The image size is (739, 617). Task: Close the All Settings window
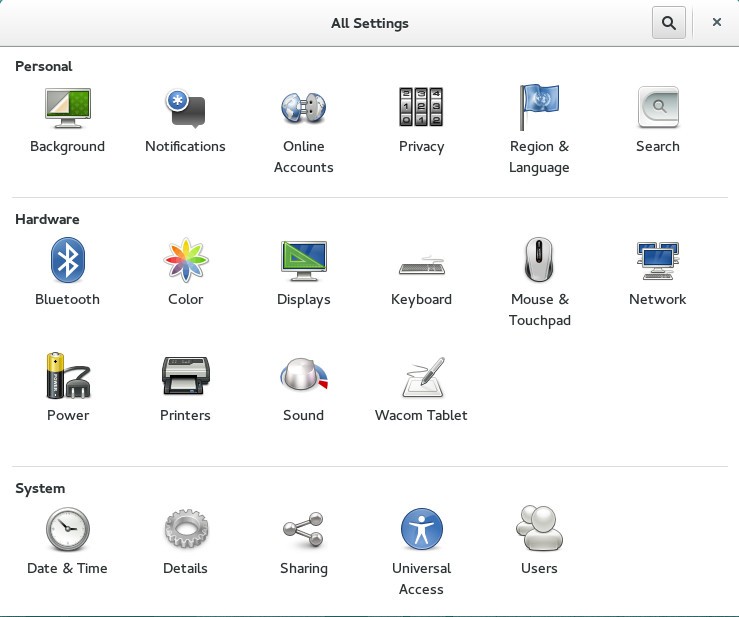pos(717,23)
